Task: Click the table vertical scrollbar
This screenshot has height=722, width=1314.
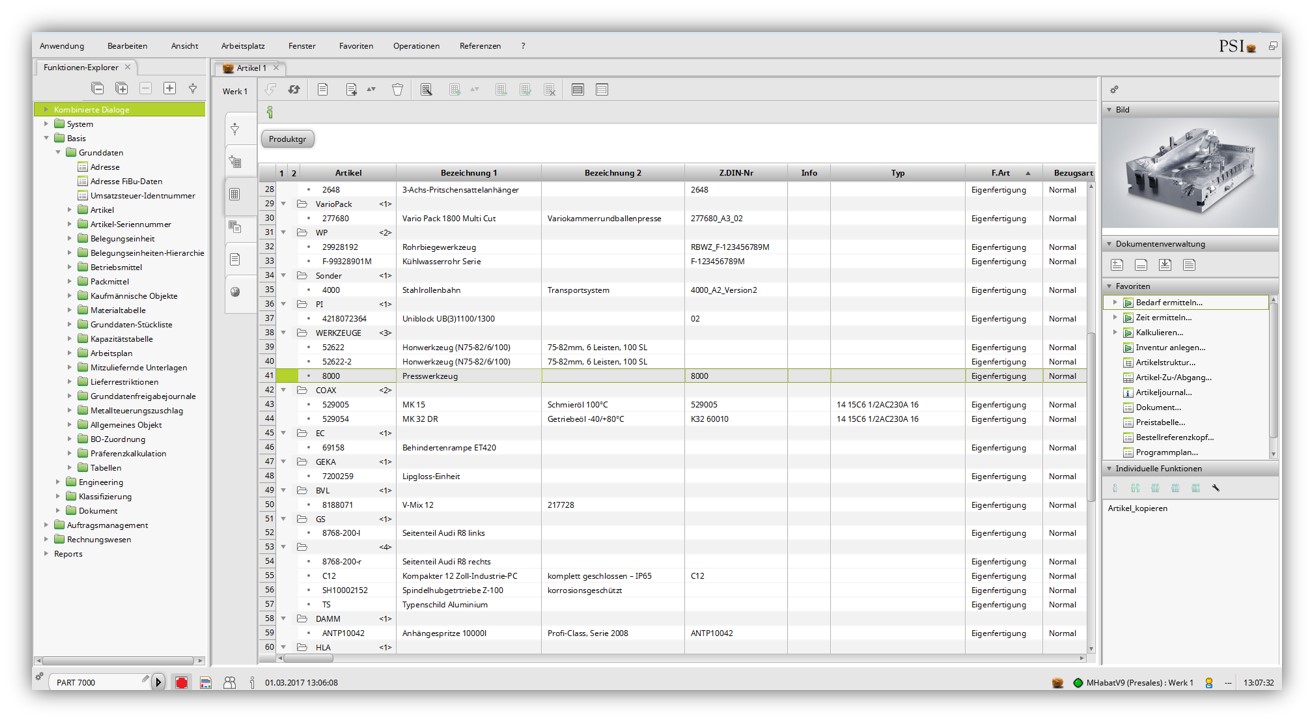Action: [1089, 417]
